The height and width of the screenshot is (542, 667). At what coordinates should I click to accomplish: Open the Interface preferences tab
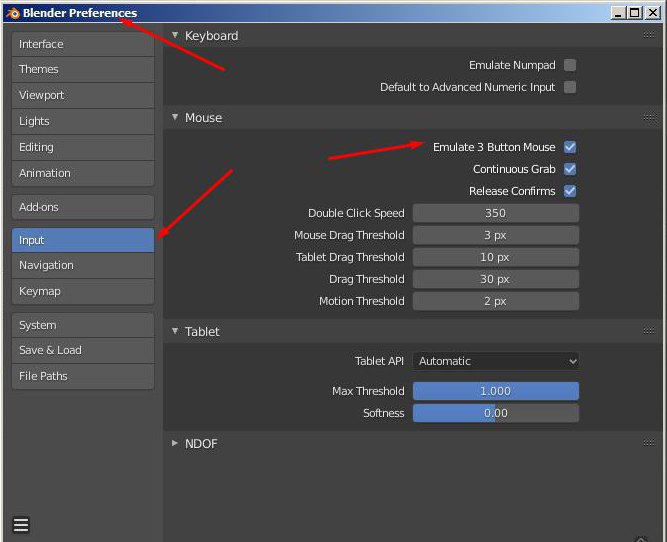[83, 44]
